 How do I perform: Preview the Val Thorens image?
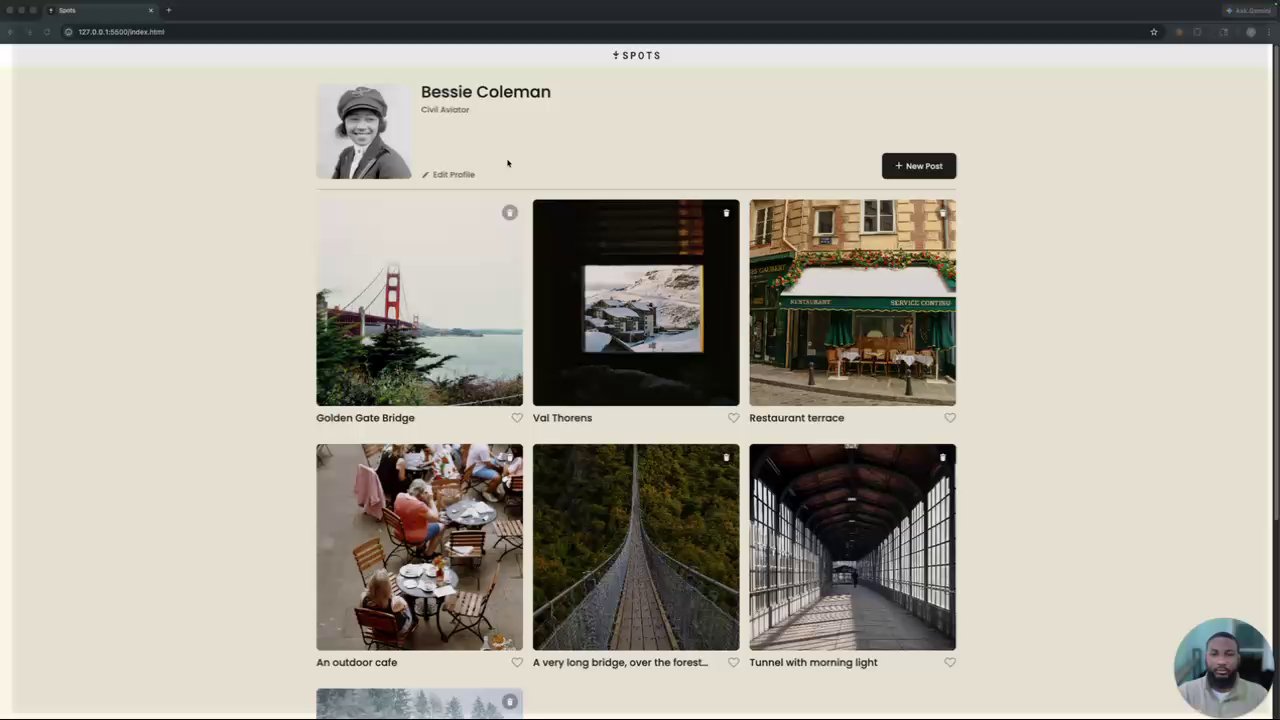click(636, 302)
